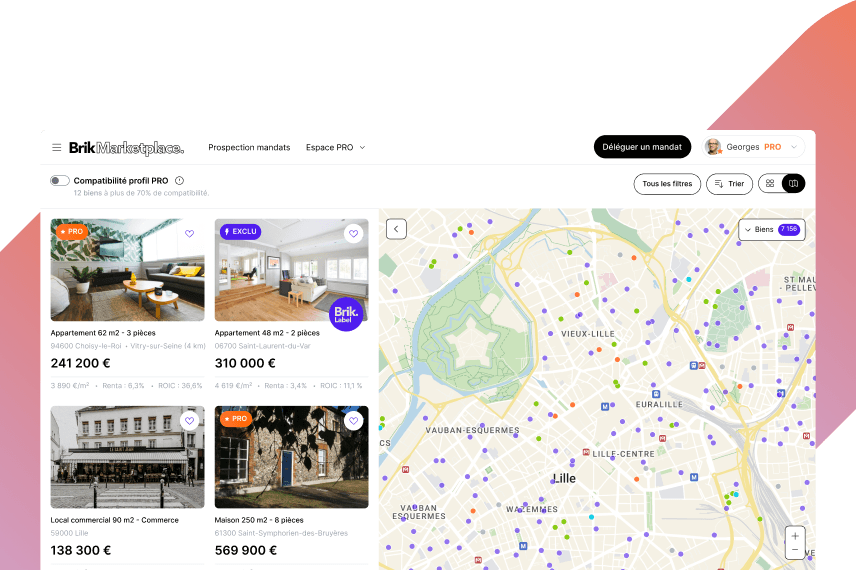Screen dimensions: 856x570
Task: Click blue metro M icon near Euralille
Action: tap(605, 407)
